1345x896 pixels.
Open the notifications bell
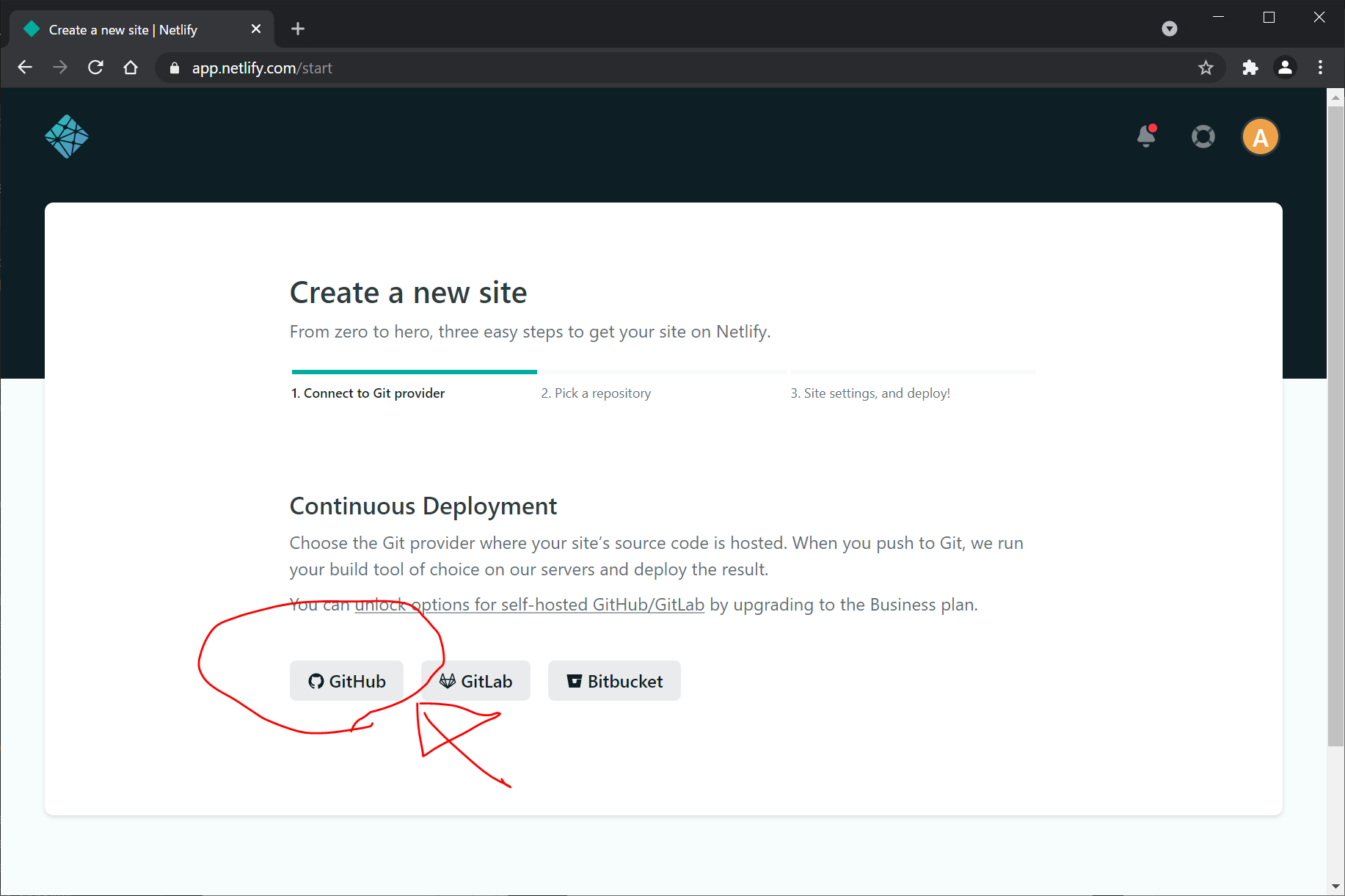coord(1146,136)
